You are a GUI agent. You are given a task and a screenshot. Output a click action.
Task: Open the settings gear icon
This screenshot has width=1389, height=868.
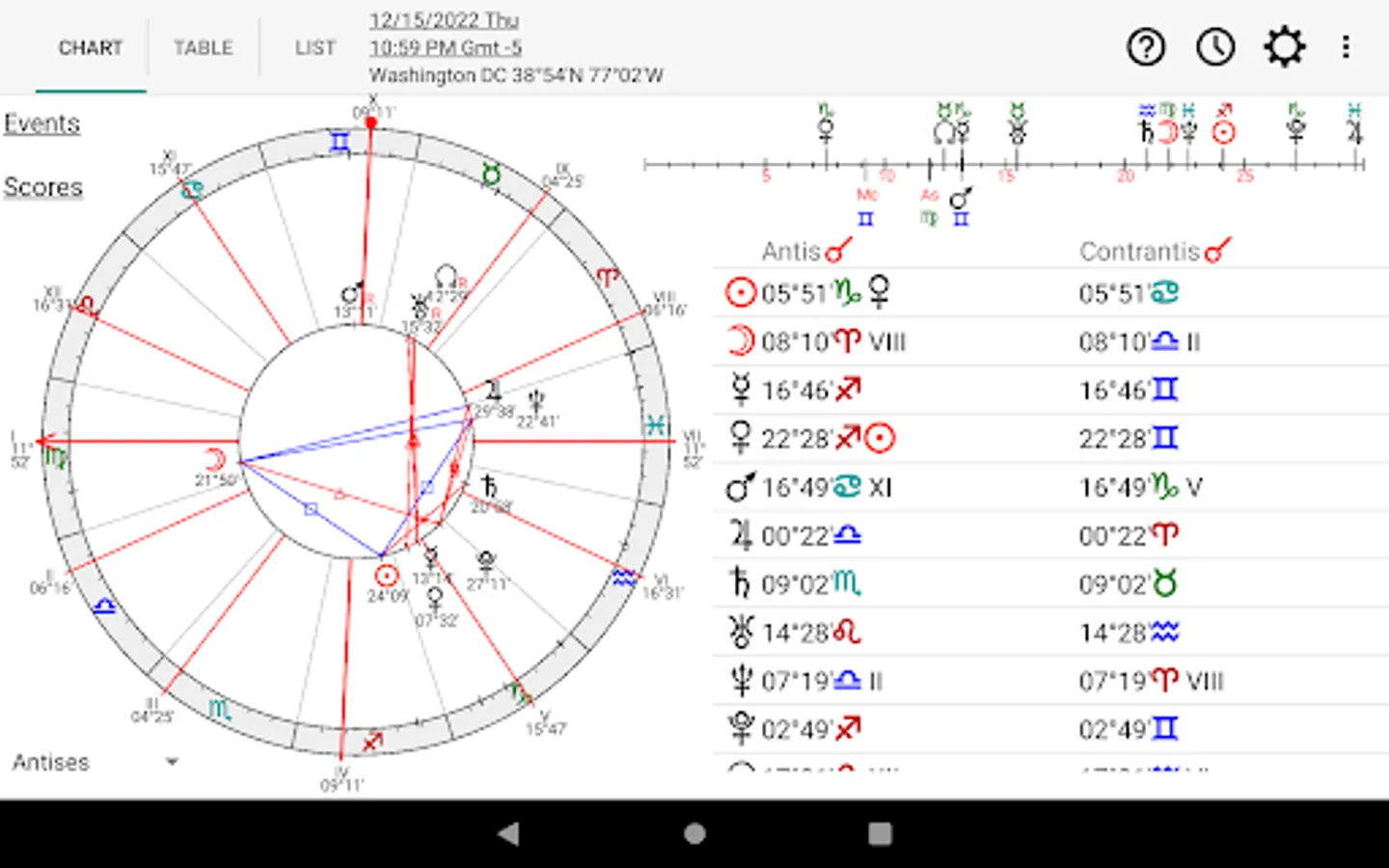point(1285,46)
